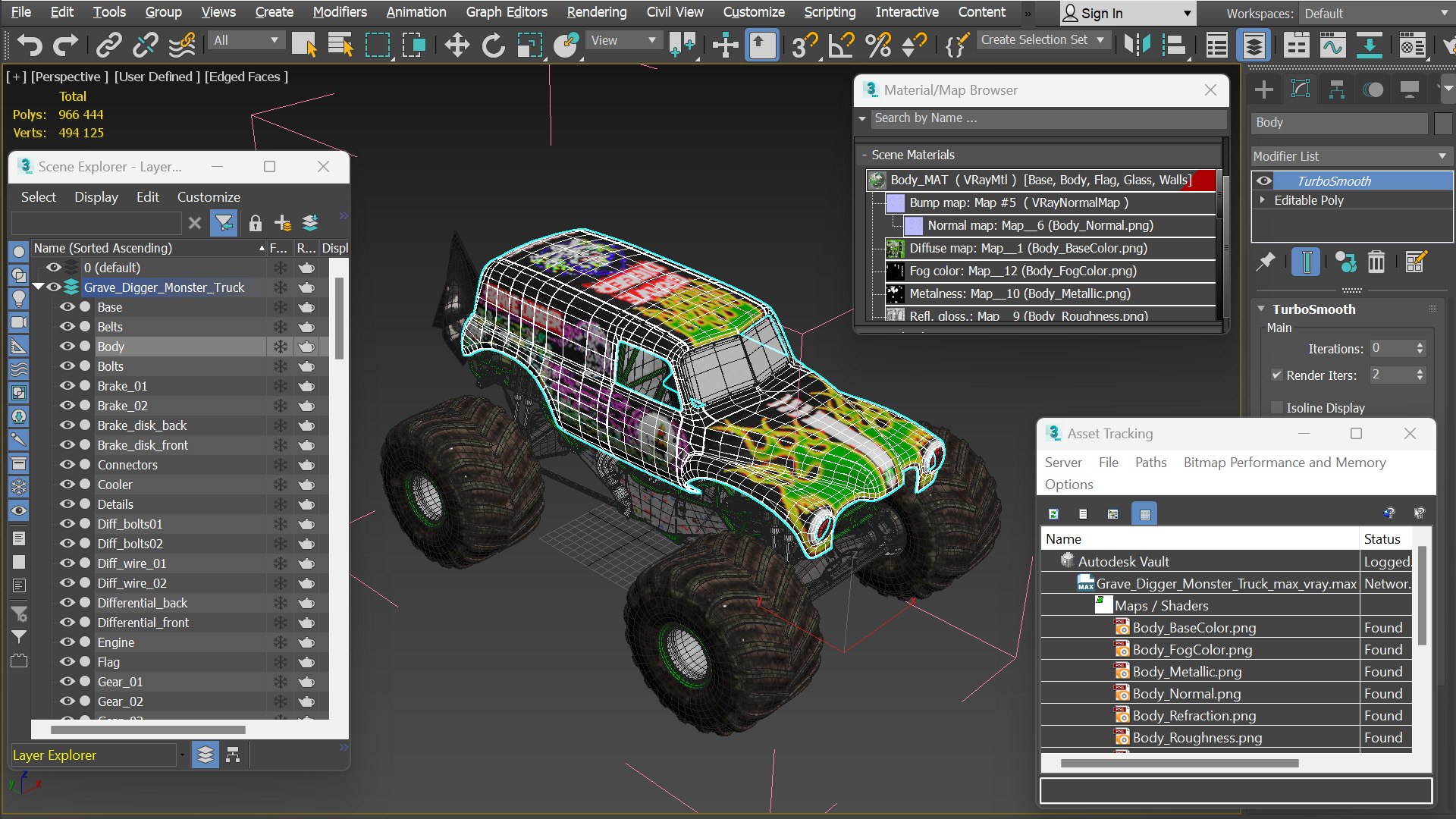
Task: Activate the Select Object arrow tool
Action: coord(304,45)
